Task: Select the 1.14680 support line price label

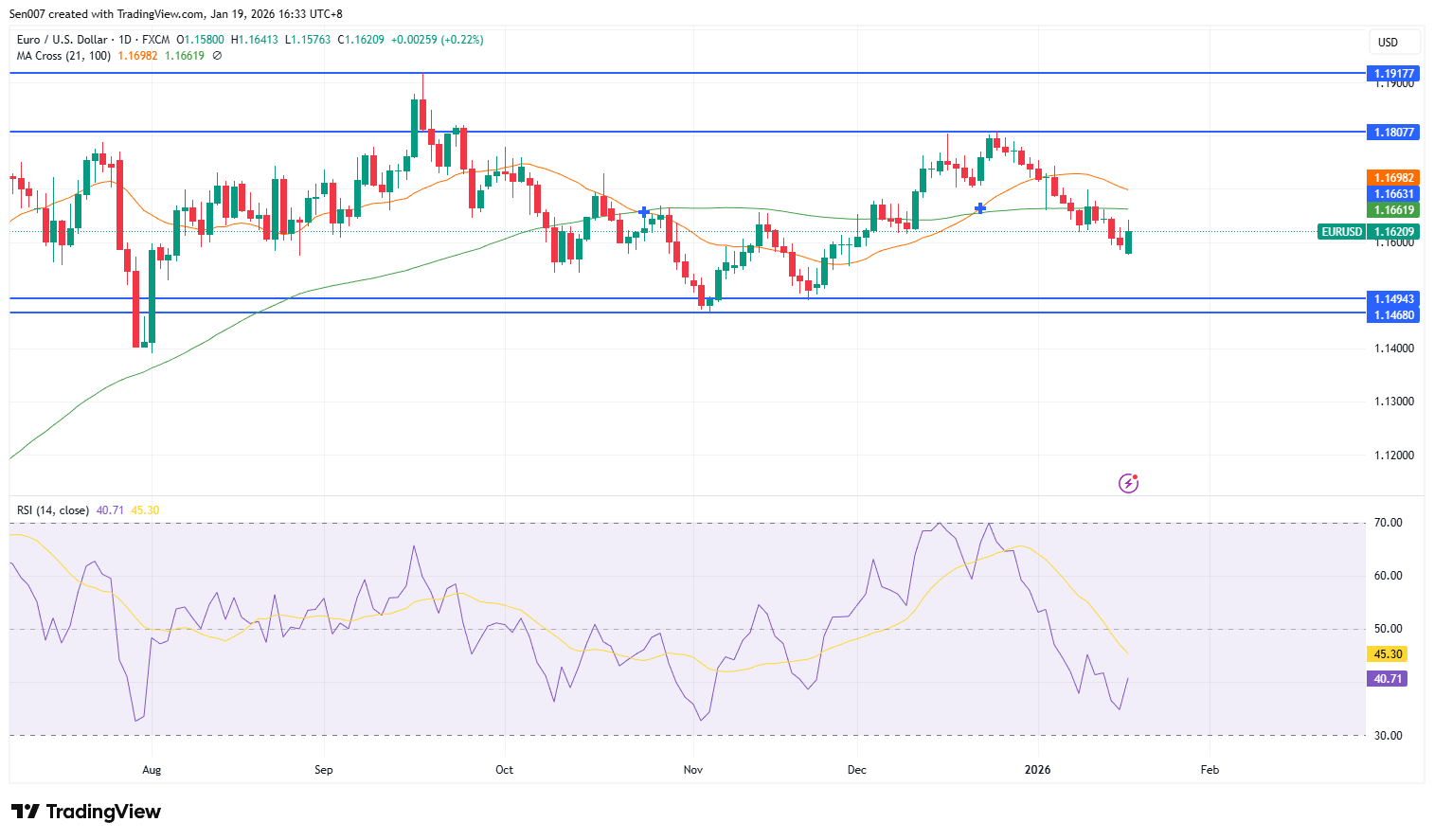Action: click(x=1393, y=315)
